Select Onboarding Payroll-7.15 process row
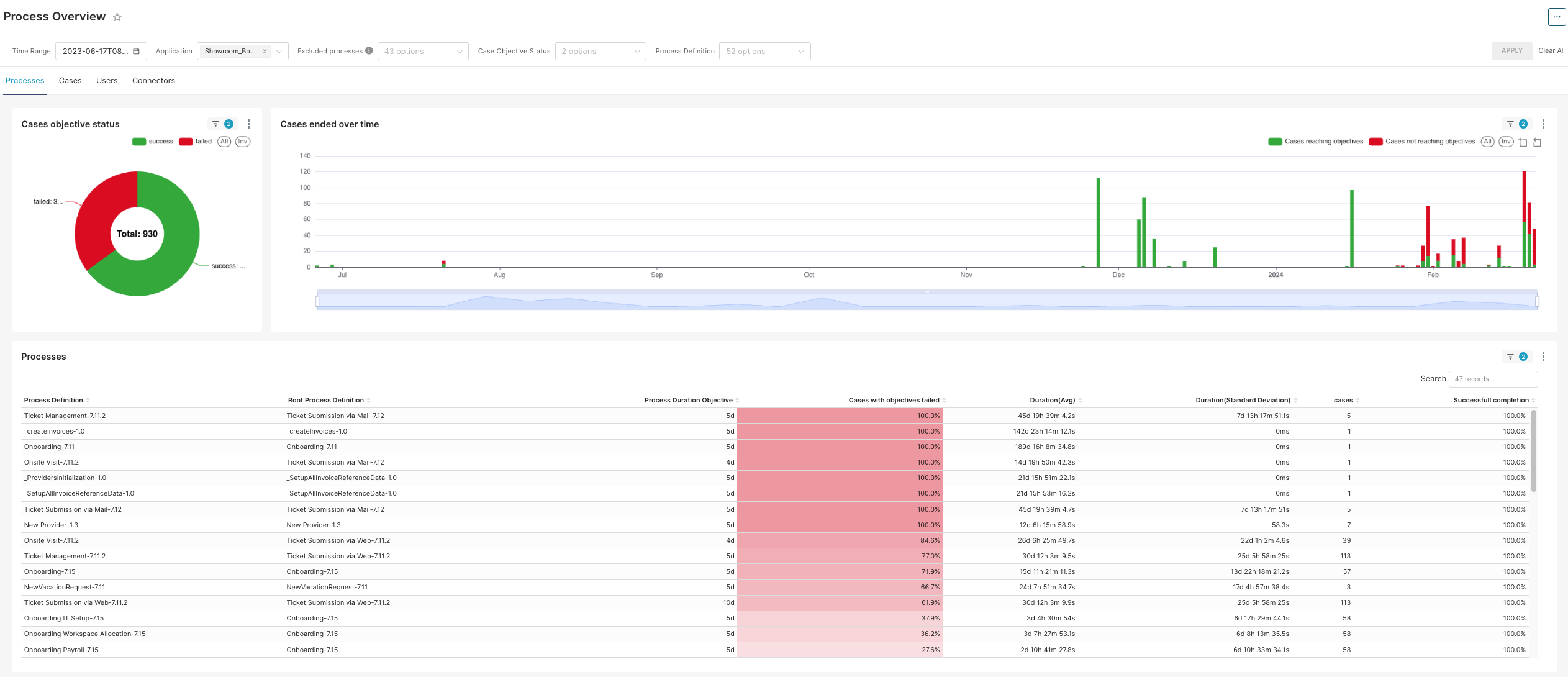The width and height of the screenshot is (1568, 677). click(x=774, y=650)
